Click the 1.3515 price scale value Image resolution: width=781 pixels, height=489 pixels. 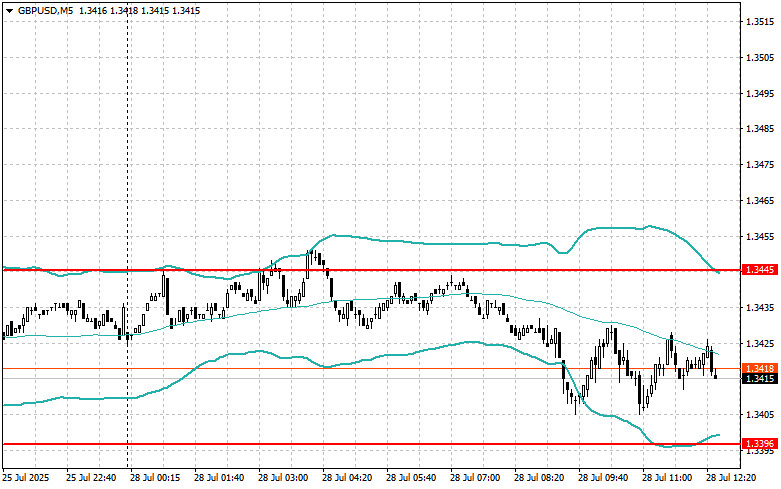click(760, 22)
